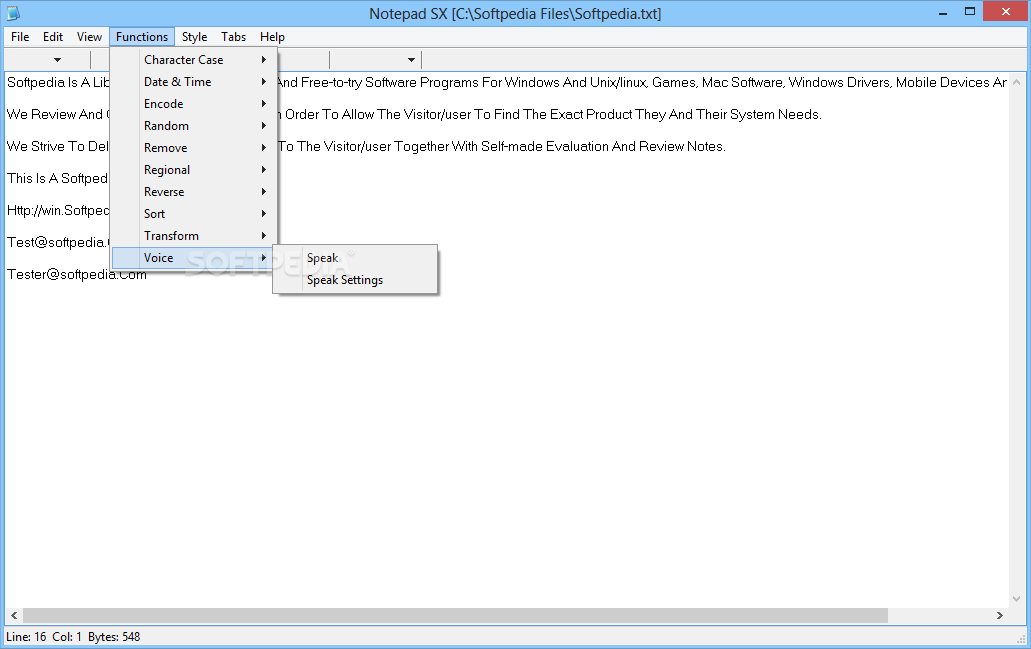
Task: Open the first toolbar dropdown arrow
Action: [x=57, y=60]
